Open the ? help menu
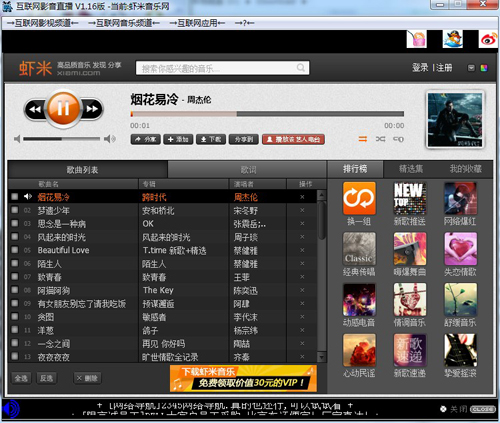The image size is (500, 423). 244,23
